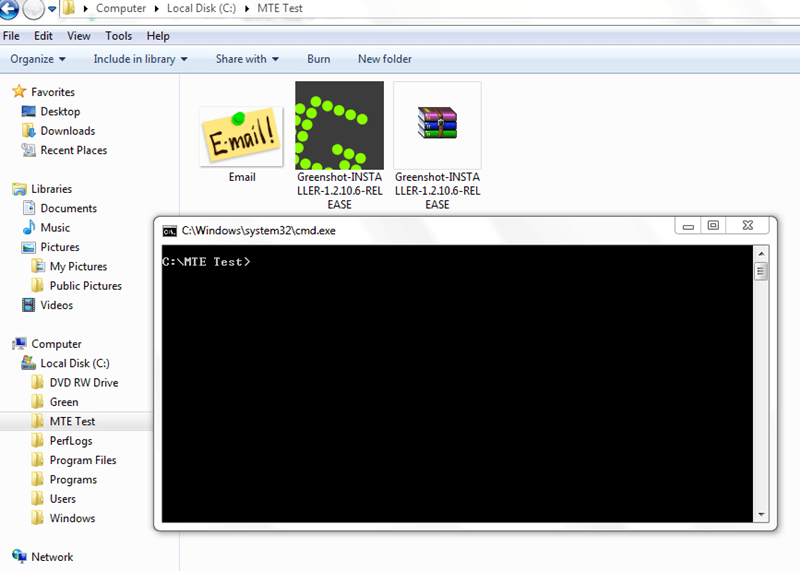The width and height of the screenshot is (800, 571).
Task: Click the Desktop icon in Favorites
Action: (x=29, y=111)
